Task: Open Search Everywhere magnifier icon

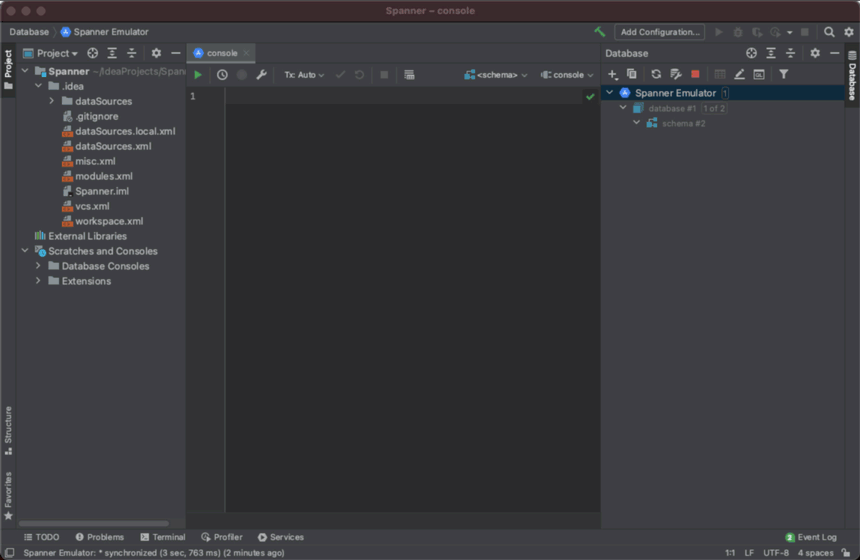Action: (x=829, y=32)
